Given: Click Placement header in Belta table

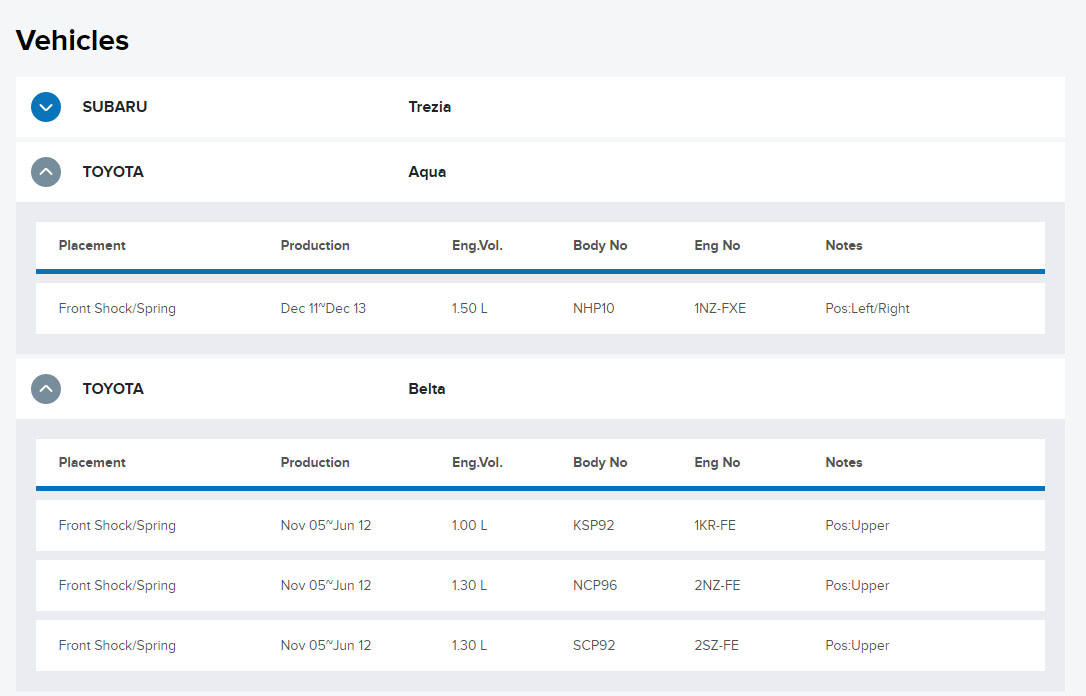Looking at the screenshot, I should point(92,462).
